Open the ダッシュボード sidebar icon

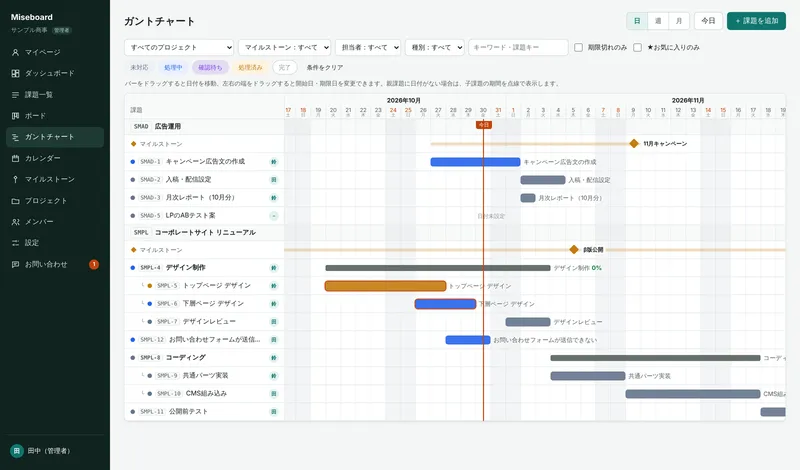click(15, 73)
